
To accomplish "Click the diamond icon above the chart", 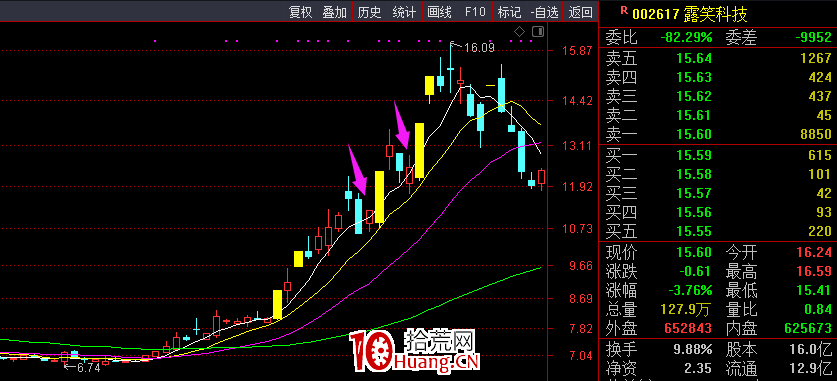I will (520, 31).
